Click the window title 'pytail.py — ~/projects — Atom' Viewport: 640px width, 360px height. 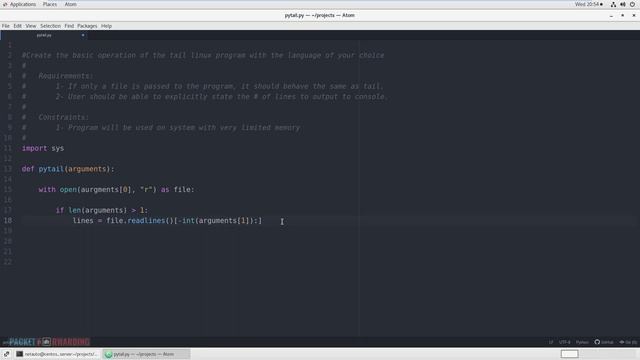coord(320,16)
